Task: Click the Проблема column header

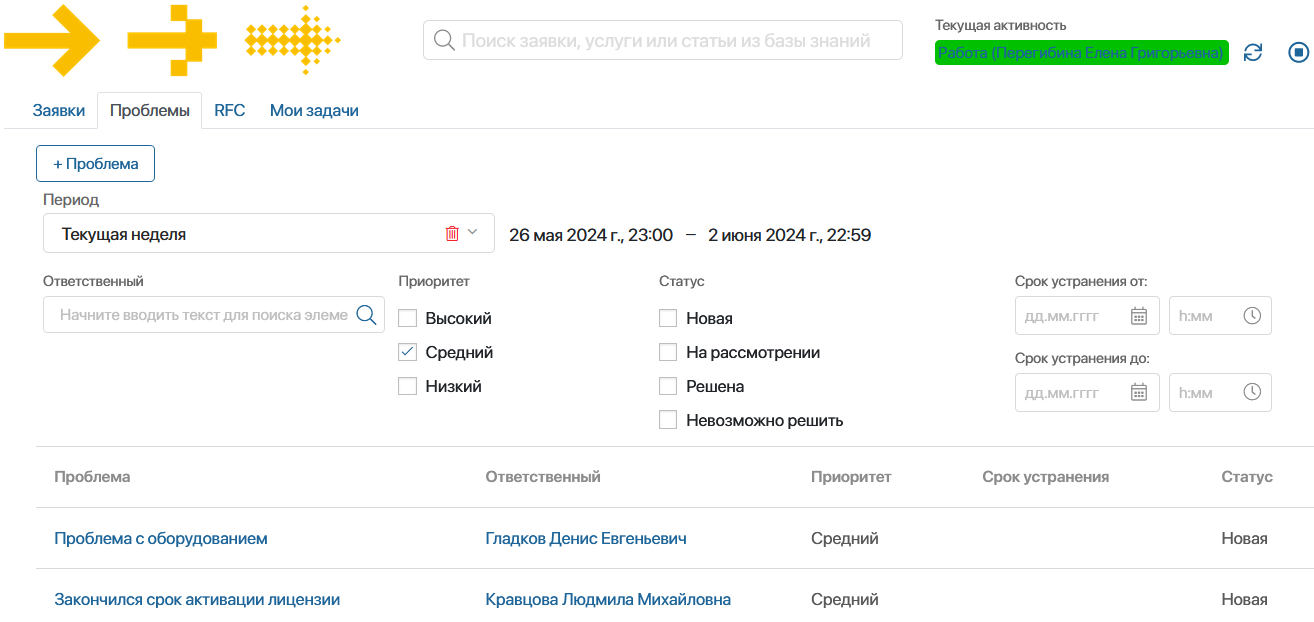Action: (x=92, y=477)
